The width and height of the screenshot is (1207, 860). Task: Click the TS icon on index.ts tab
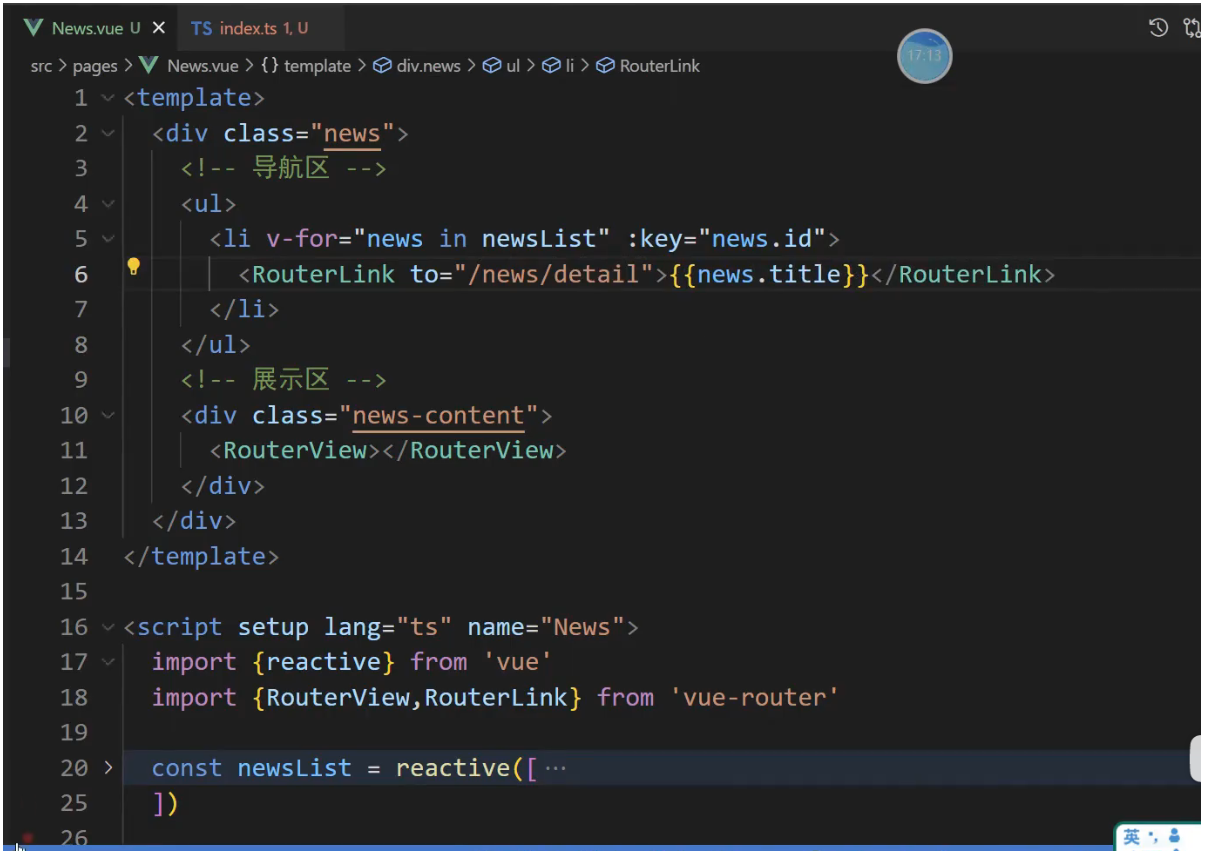pos(202,28)
